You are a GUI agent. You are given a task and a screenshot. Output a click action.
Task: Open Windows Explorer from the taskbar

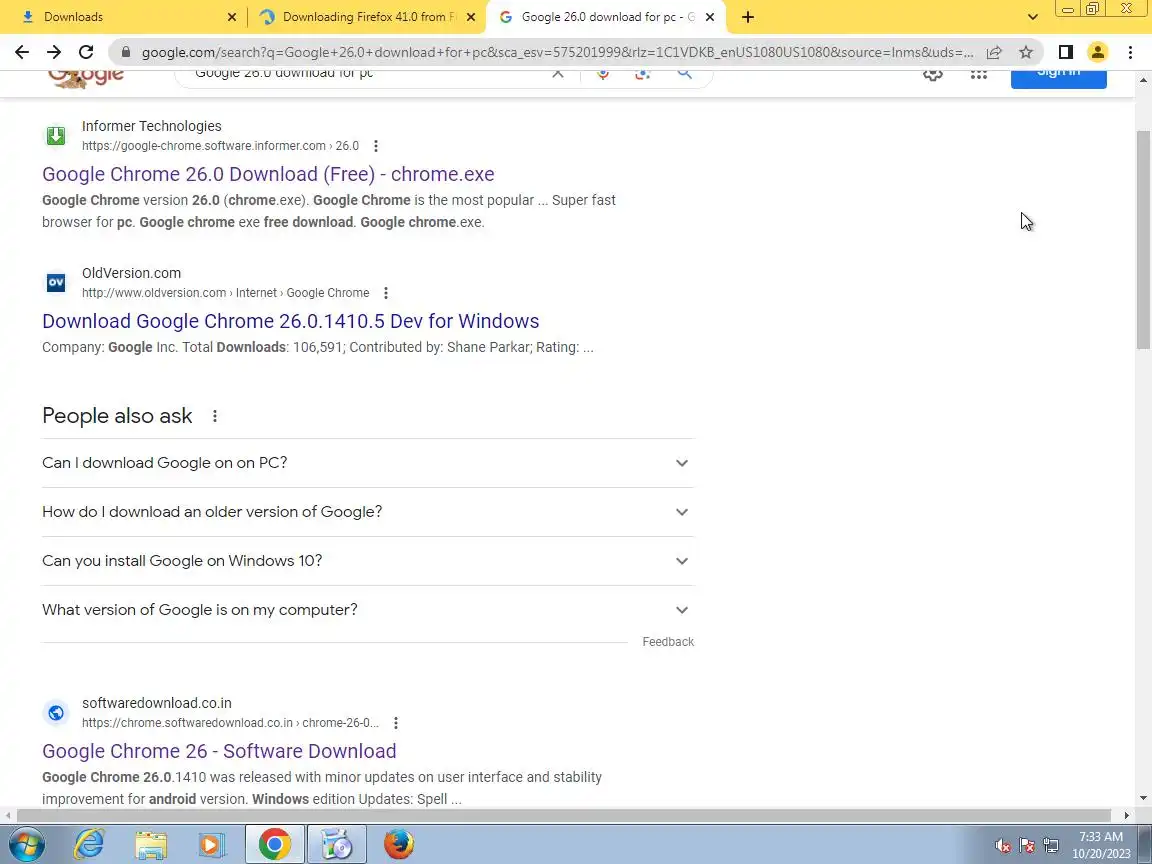coord(151,844)
